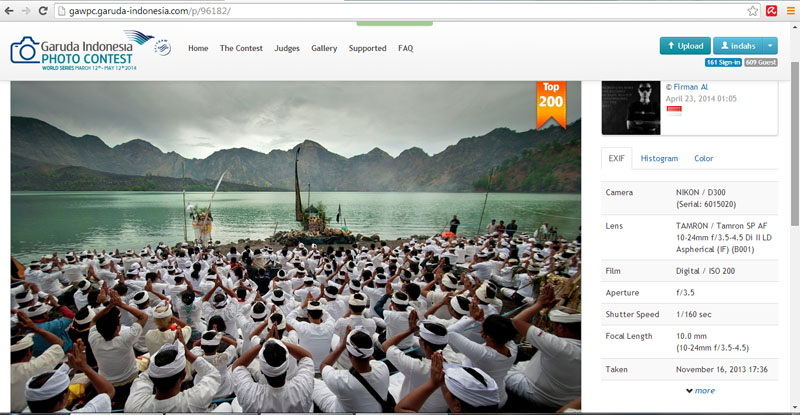Go to the Gallery page
This screenshot has width=800, height=415.
tap(324, 48)
